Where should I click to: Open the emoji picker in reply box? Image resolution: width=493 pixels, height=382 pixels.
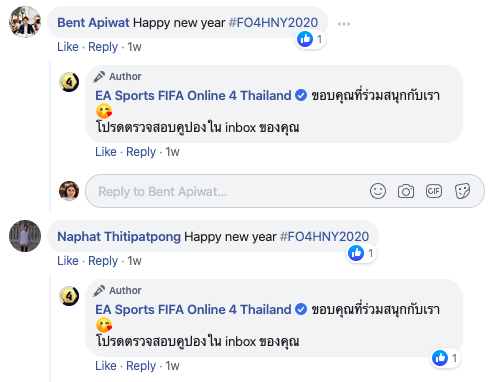coord(378,191)
